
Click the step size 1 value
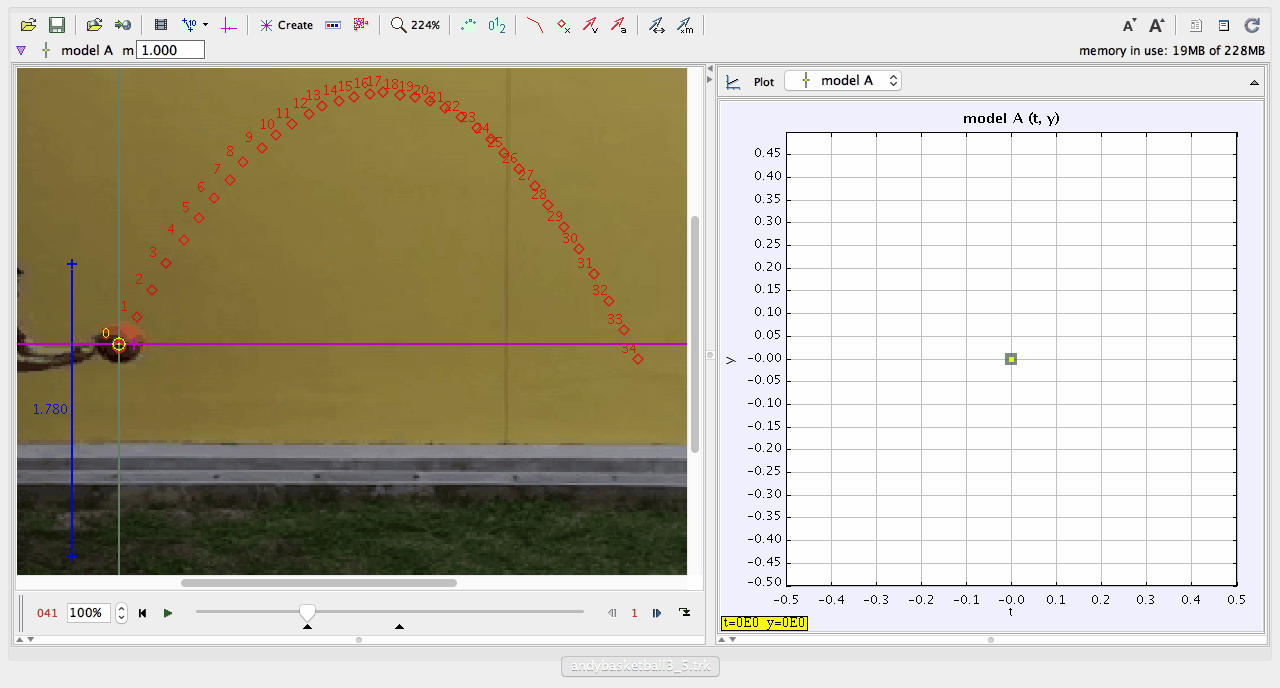634,613
